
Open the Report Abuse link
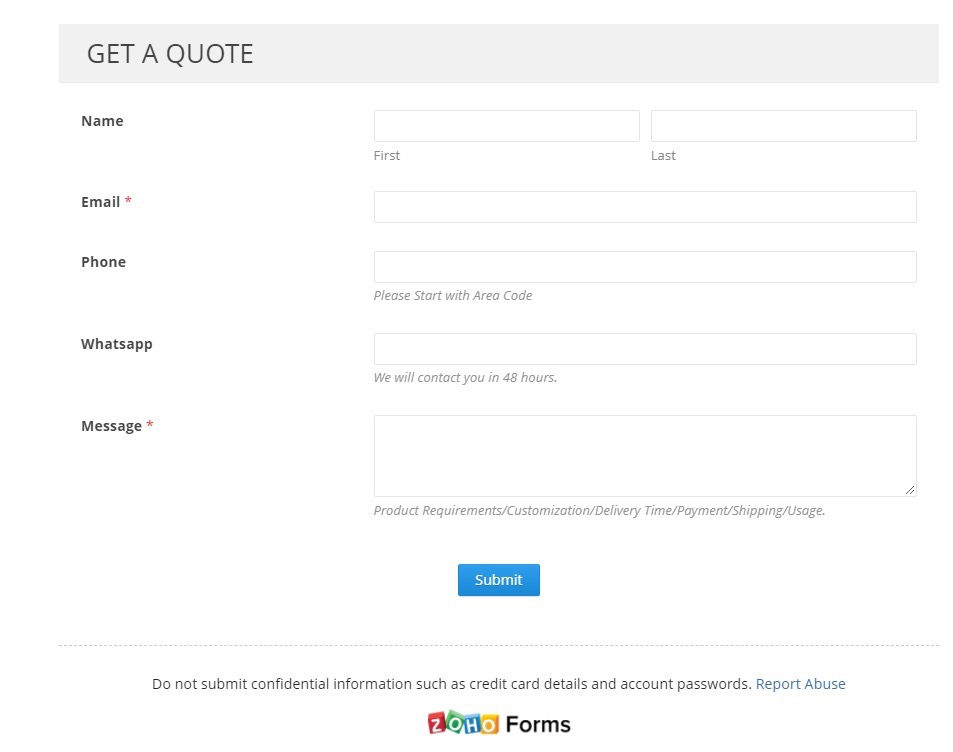pyautogui.click(x=800, y=684)
